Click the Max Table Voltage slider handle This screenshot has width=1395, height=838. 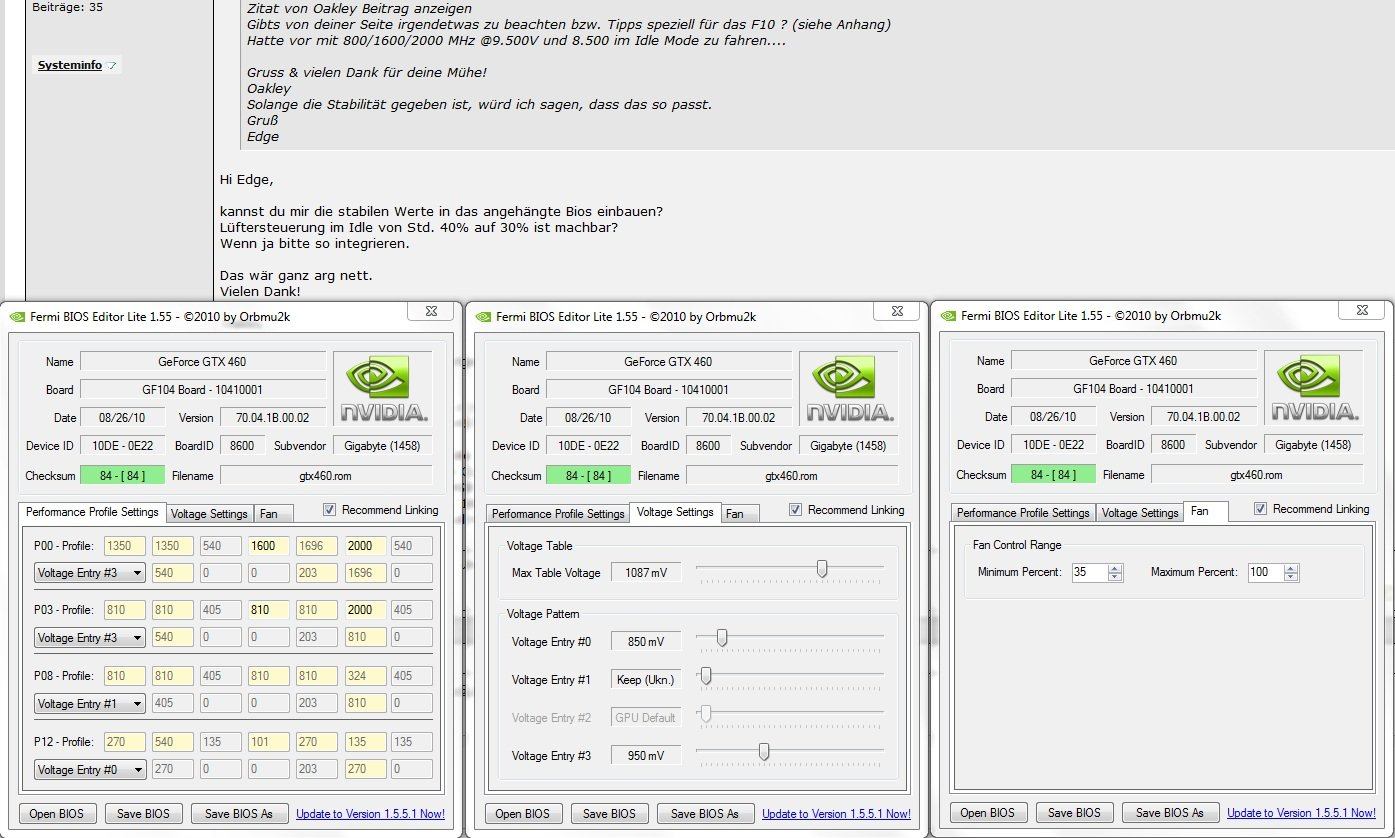822,569
